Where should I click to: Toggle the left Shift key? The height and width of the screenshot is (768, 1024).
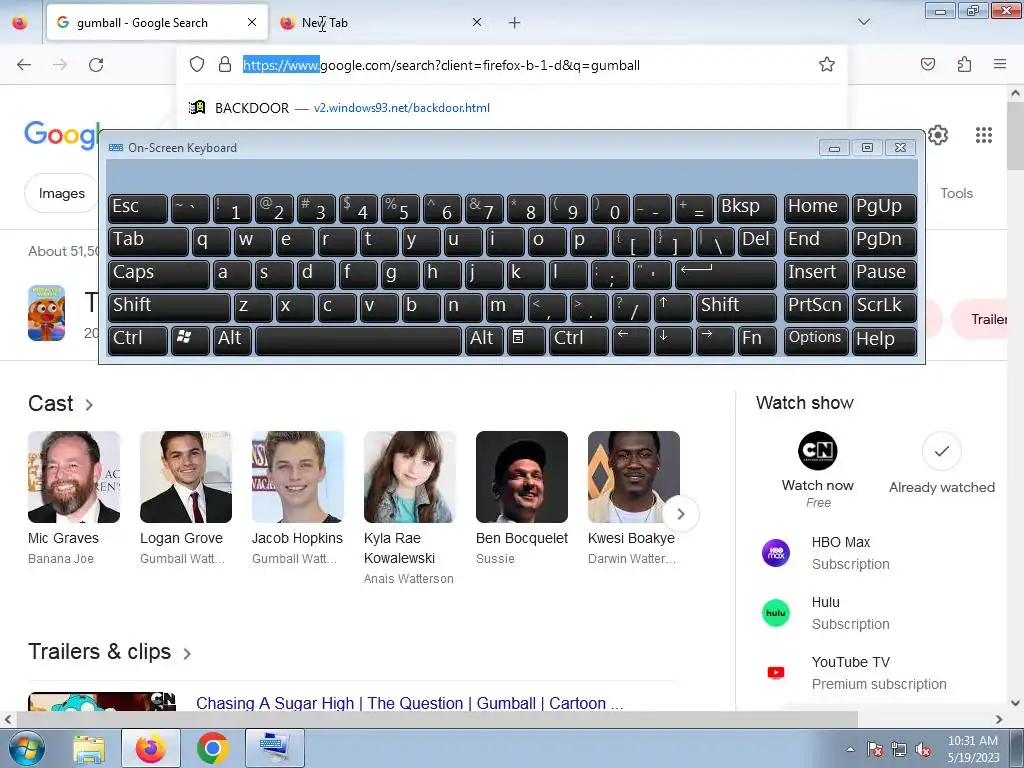169,307
